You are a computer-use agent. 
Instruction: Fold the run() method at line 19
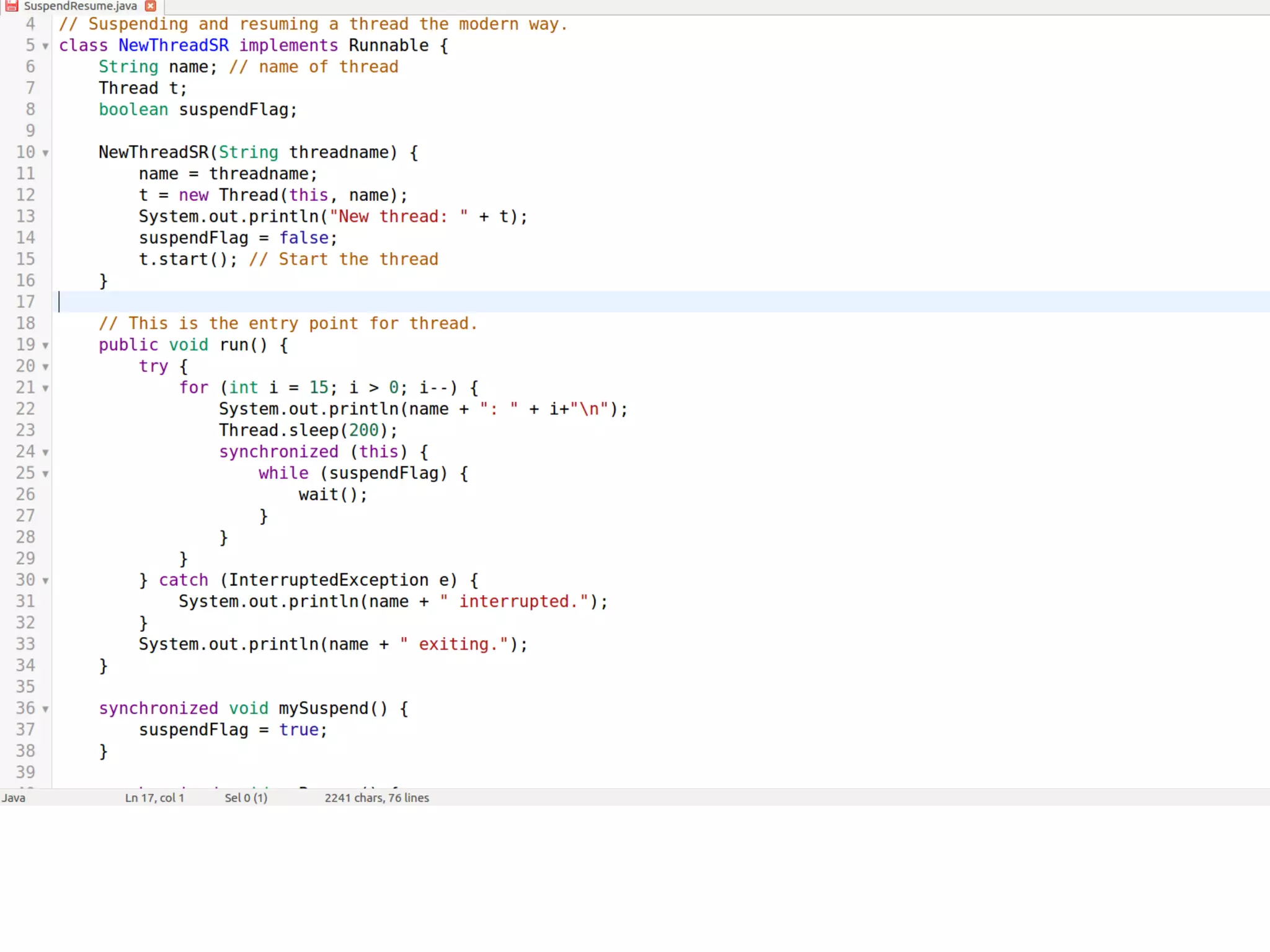[x=45, y=345]
